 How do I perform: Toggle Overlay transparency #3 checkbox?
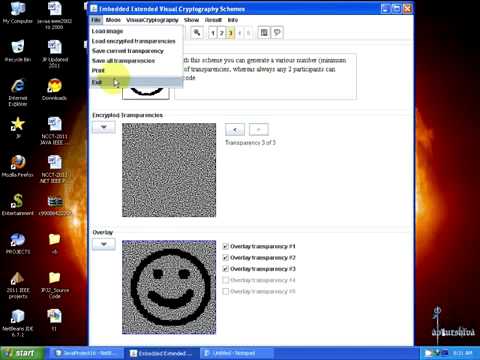[225, 269]
